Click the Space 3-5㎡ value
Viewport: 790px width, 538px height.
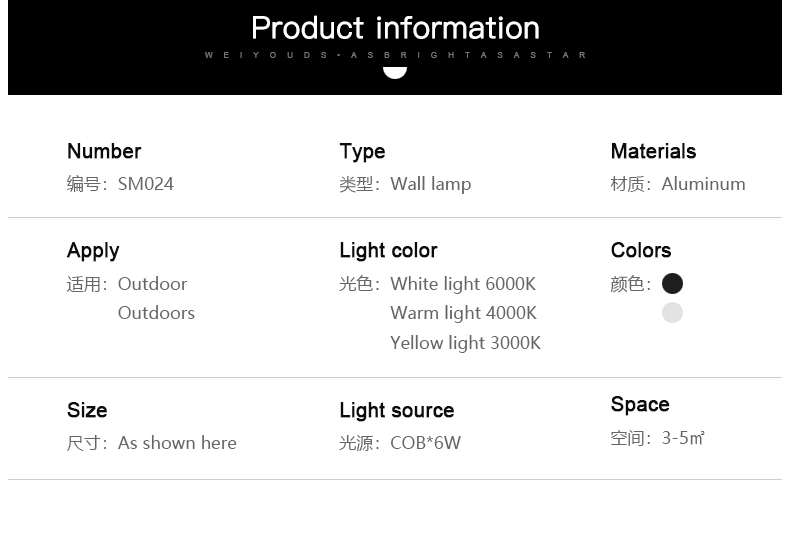(683, 438)
